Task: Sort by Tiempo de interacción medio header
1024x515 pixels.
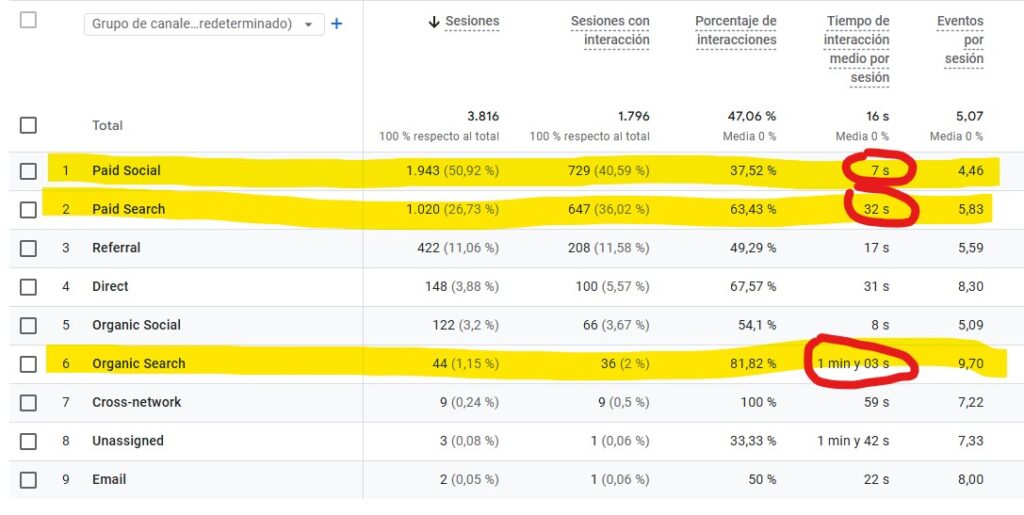Action: 857,50
